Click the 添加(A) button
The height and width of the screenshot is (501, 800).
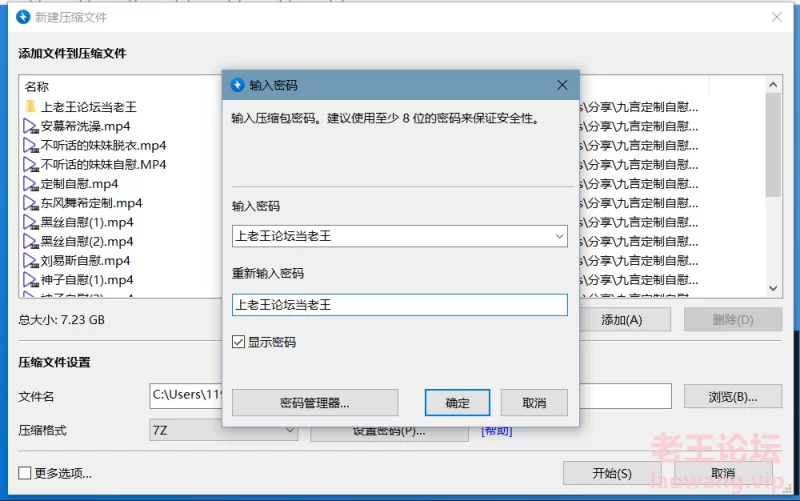(x=621, y=320)
